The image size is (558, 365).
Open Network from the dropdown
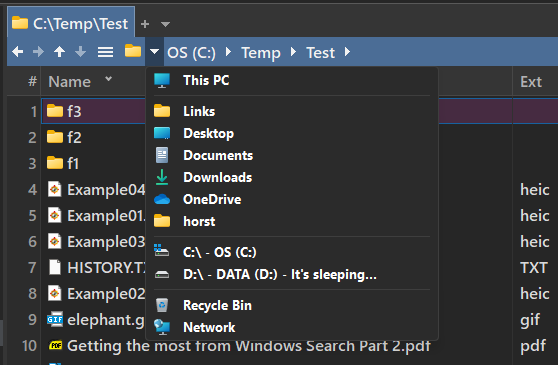coord(292,327)
